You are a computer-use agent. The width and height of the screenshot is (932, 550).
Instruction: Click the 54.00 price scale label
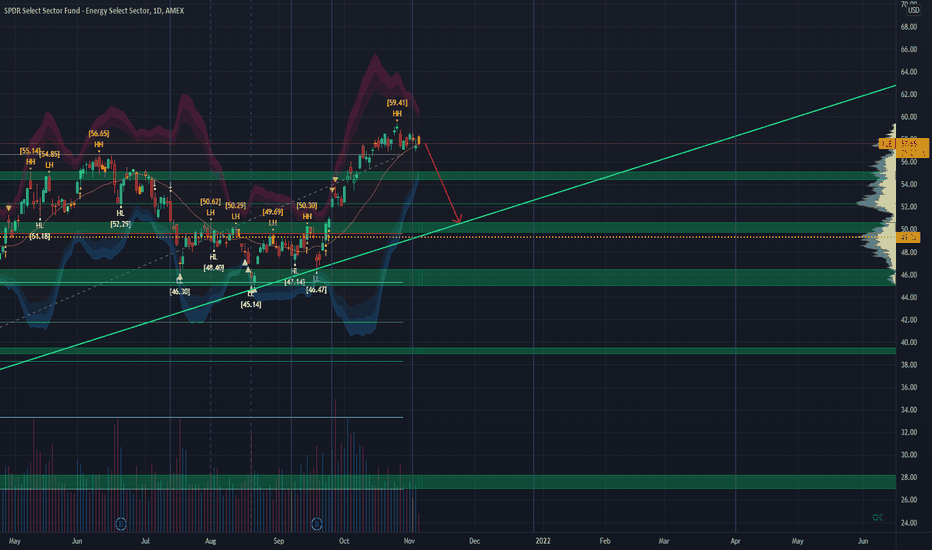[x=908, y=184]
